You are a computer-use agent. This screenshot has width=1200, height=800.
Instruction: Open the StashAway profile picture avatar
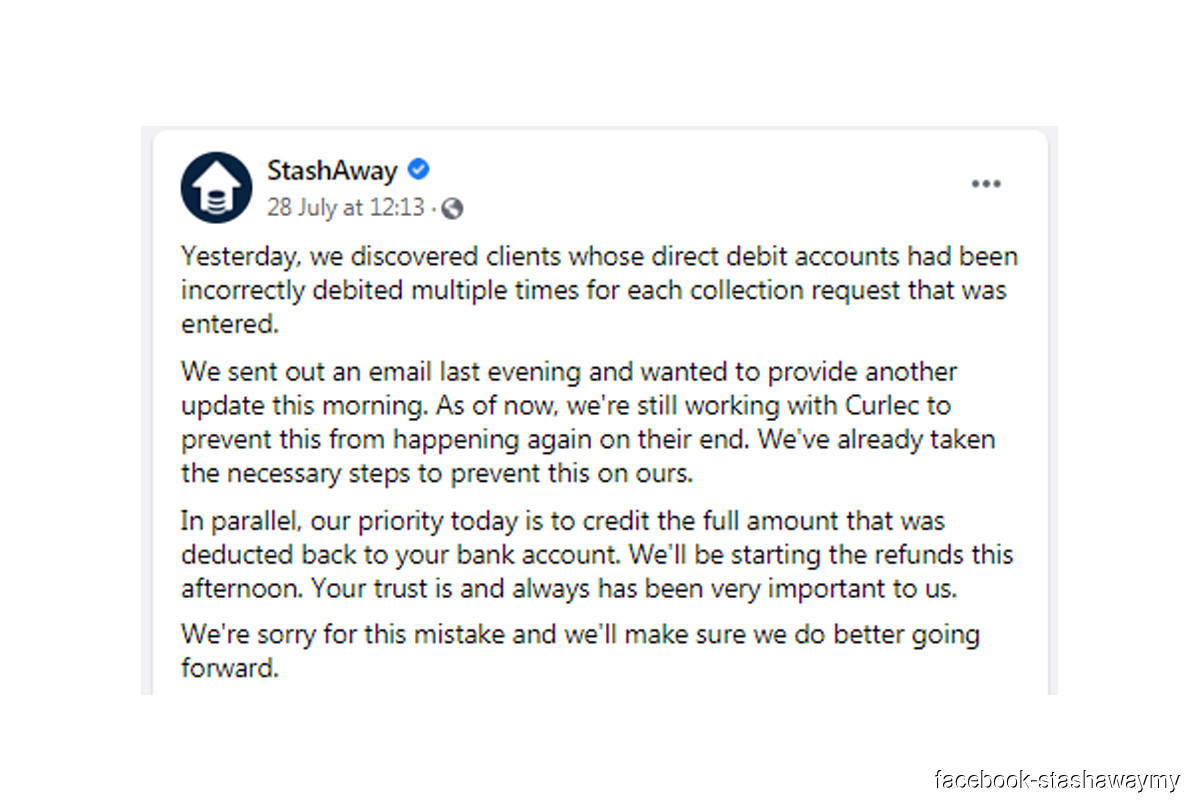coord(216,187)
